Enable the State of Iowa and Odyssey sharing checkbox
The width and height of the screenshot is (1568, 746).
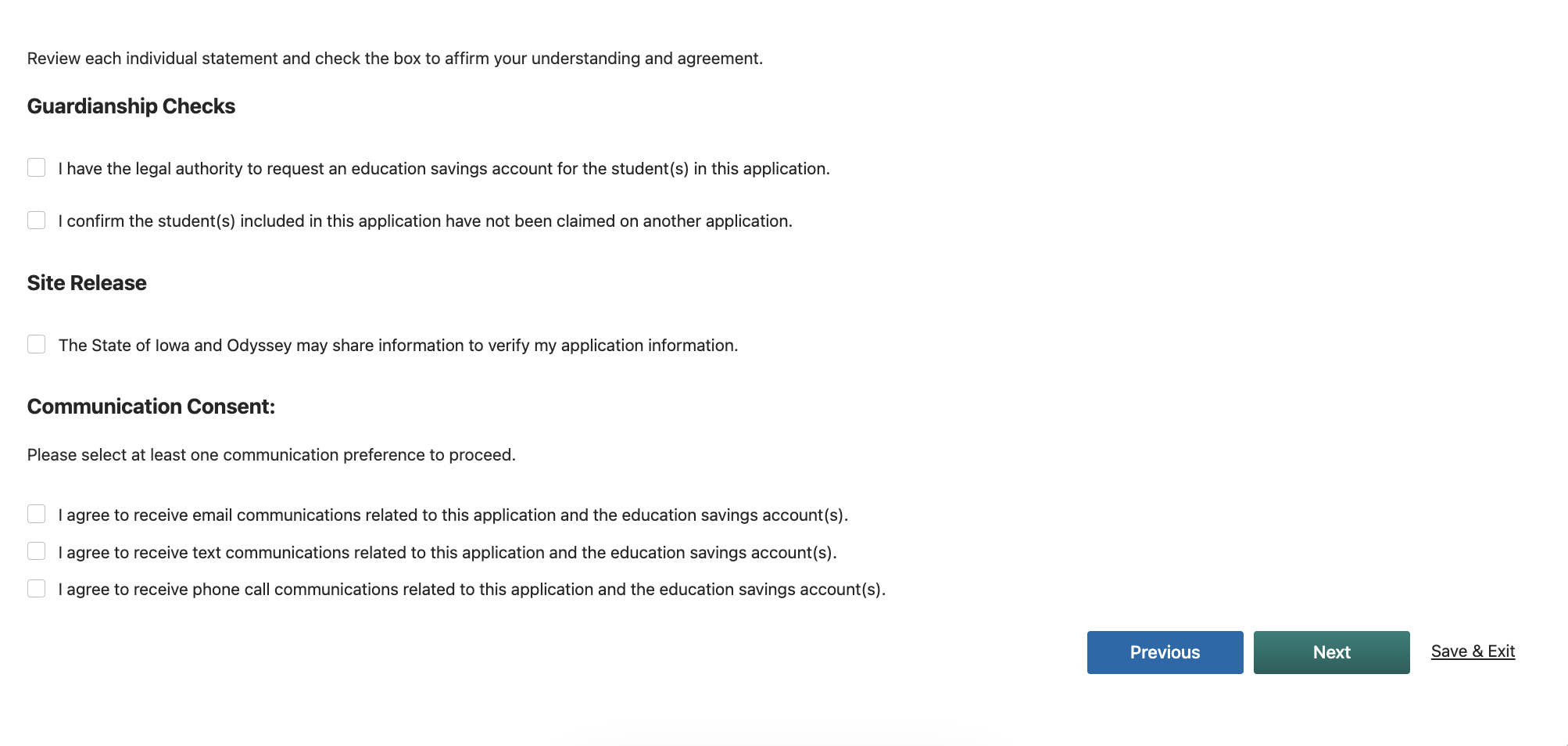(x=36, y=344)
